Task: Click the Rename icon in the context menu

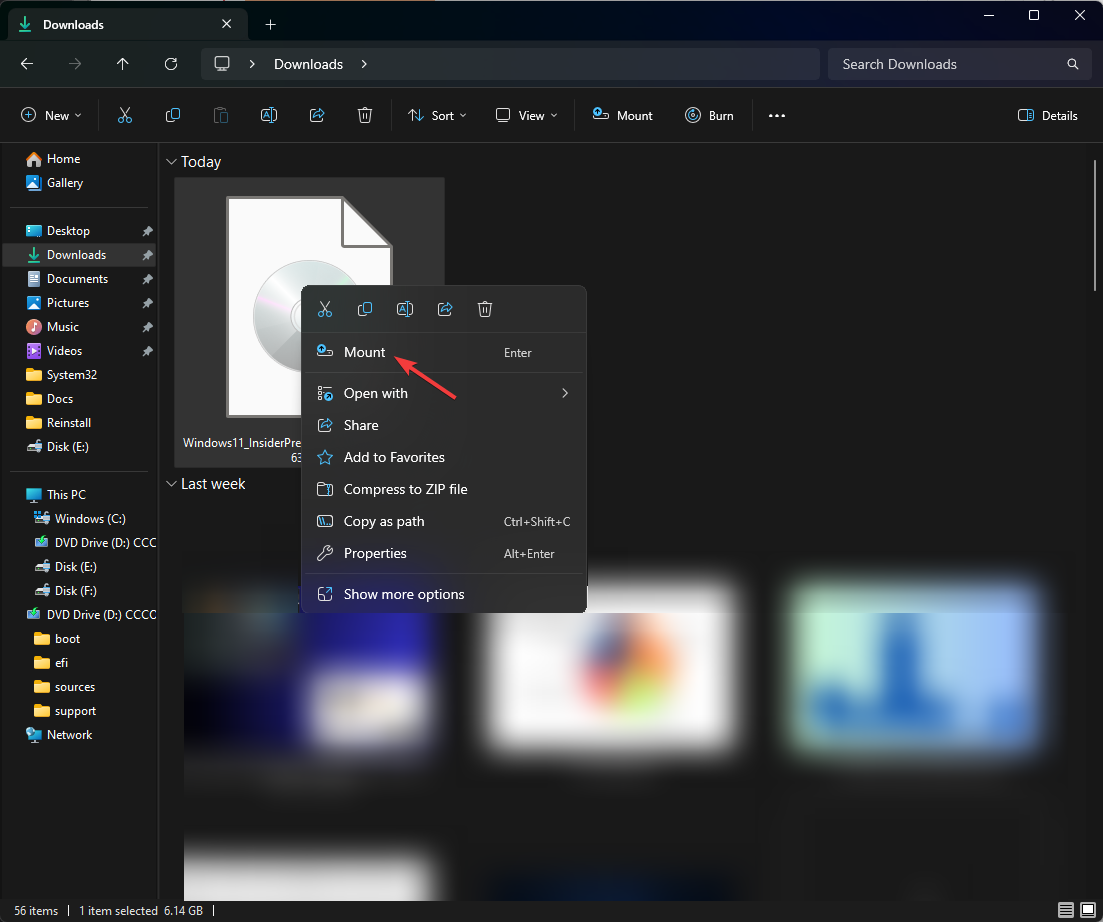Action: pos(405,309)
